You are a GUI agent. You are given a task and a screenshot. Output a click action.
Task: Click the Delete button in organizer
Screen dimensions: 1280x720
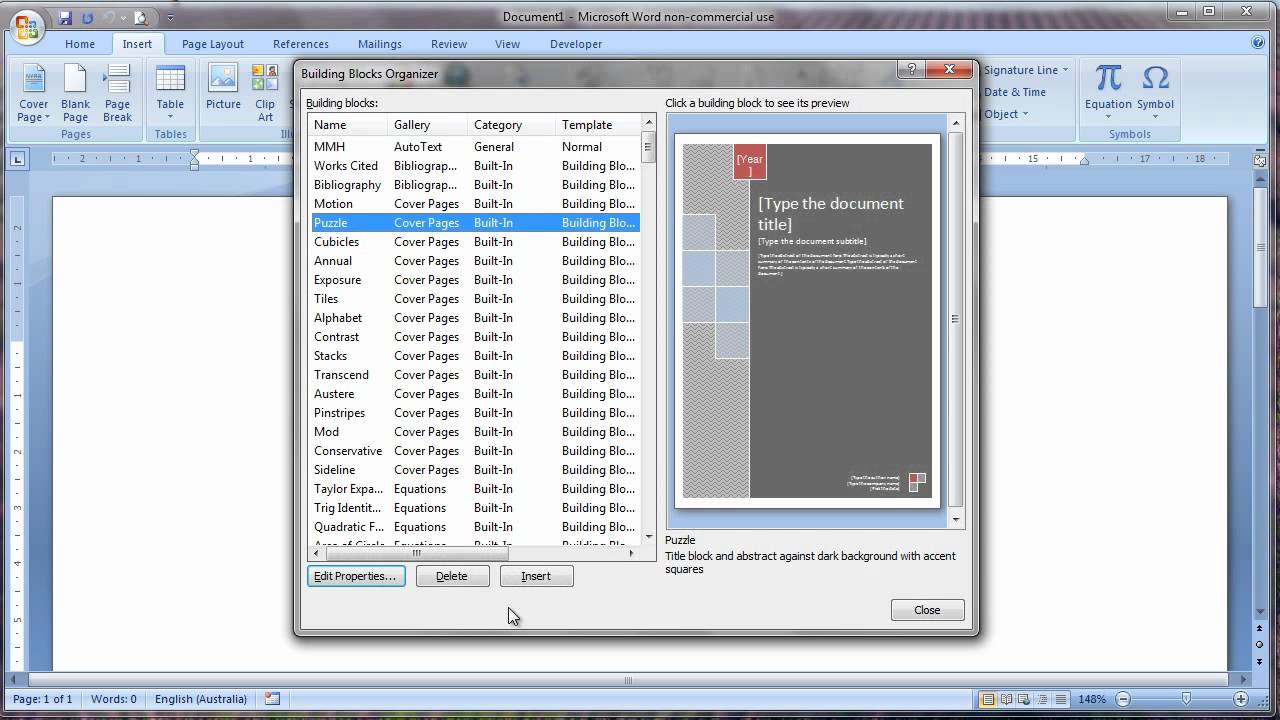point(452,576)
